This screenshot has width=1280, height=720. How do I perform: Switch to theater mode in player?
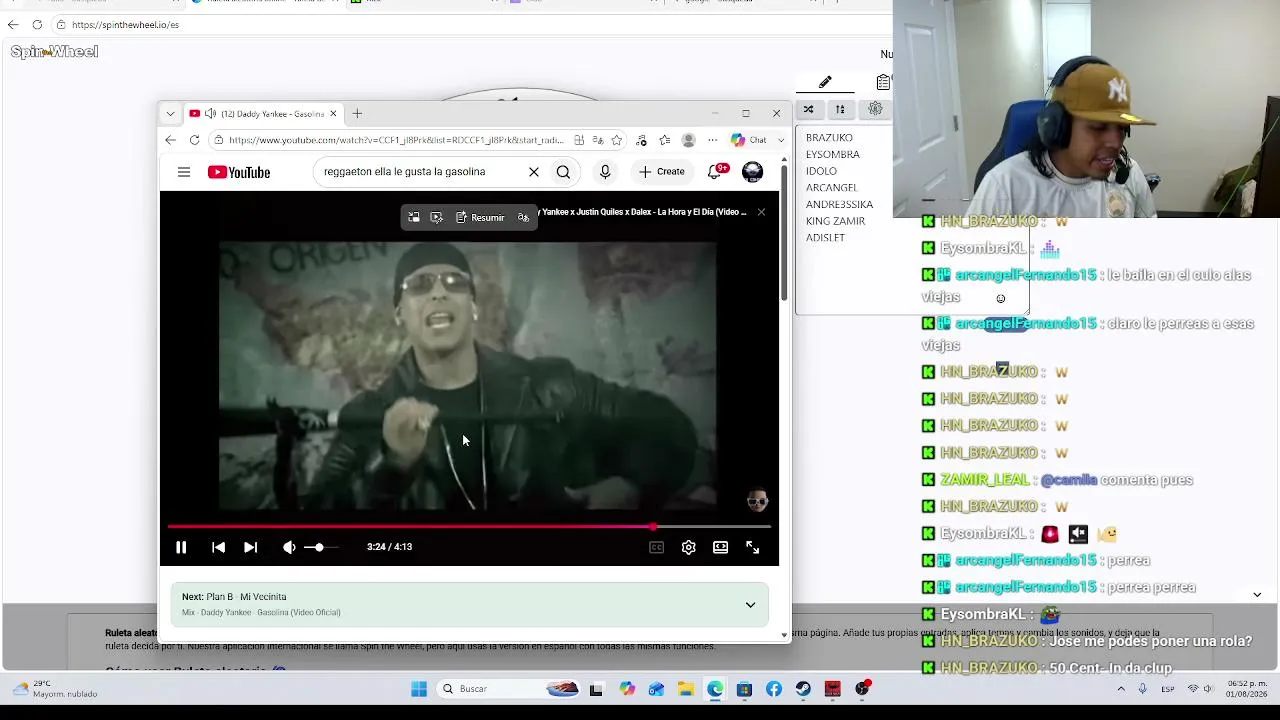click(720, 547)
